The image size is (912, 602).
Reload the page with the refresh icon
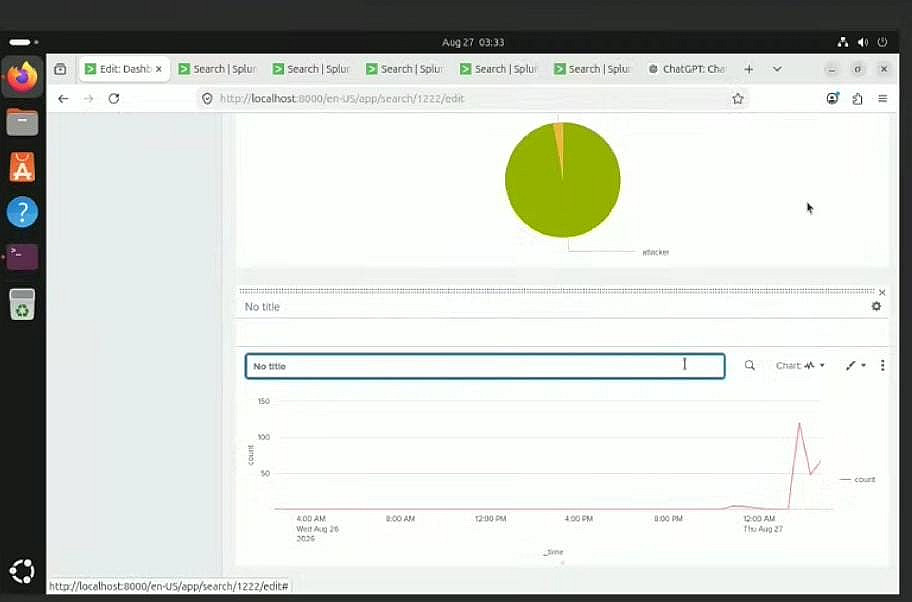point(114,99)
